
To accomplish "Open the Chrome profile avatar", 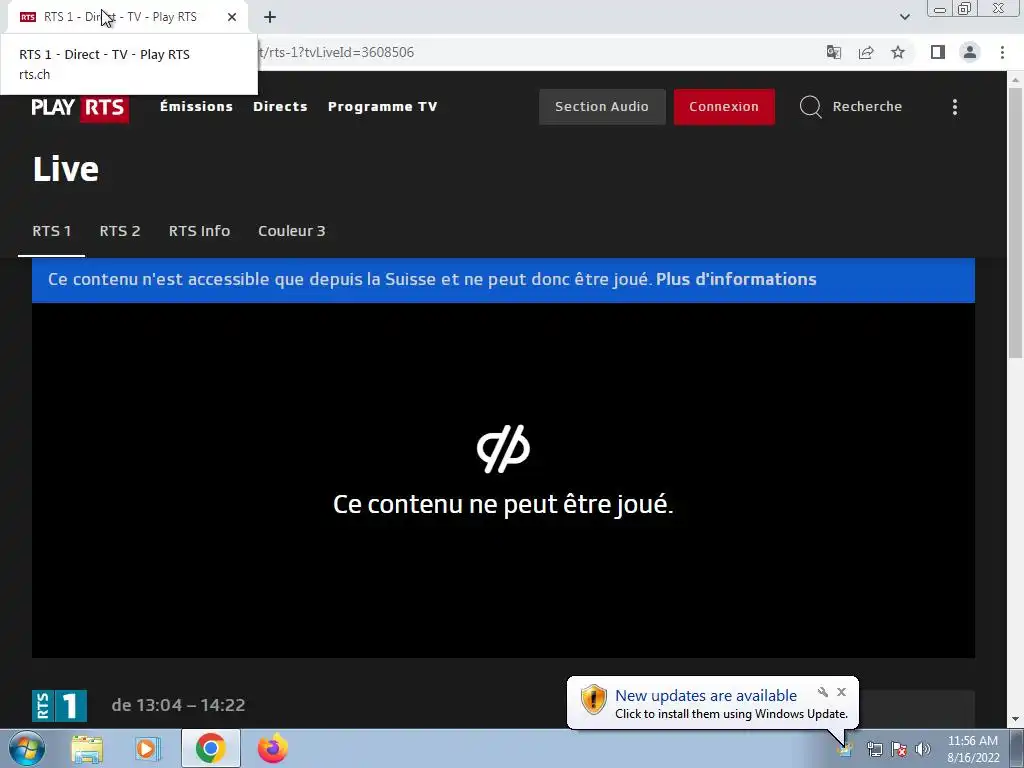I will coord(970,52).
